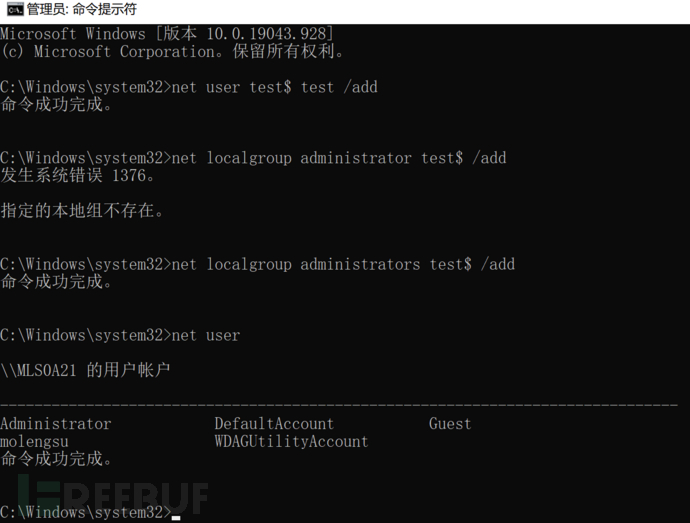Click the Microsoft Corporation copyright line
This screenshot has width=690, height=523.
172,51
